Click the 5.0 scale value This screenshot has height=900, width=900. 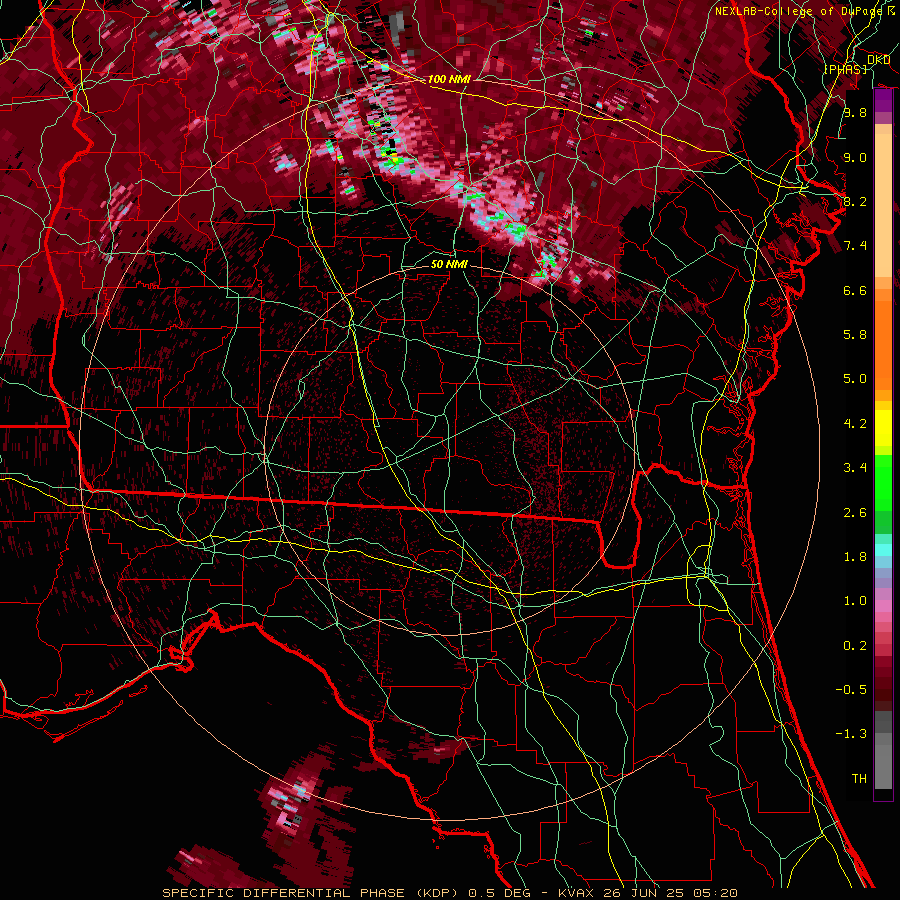[855, 379]
